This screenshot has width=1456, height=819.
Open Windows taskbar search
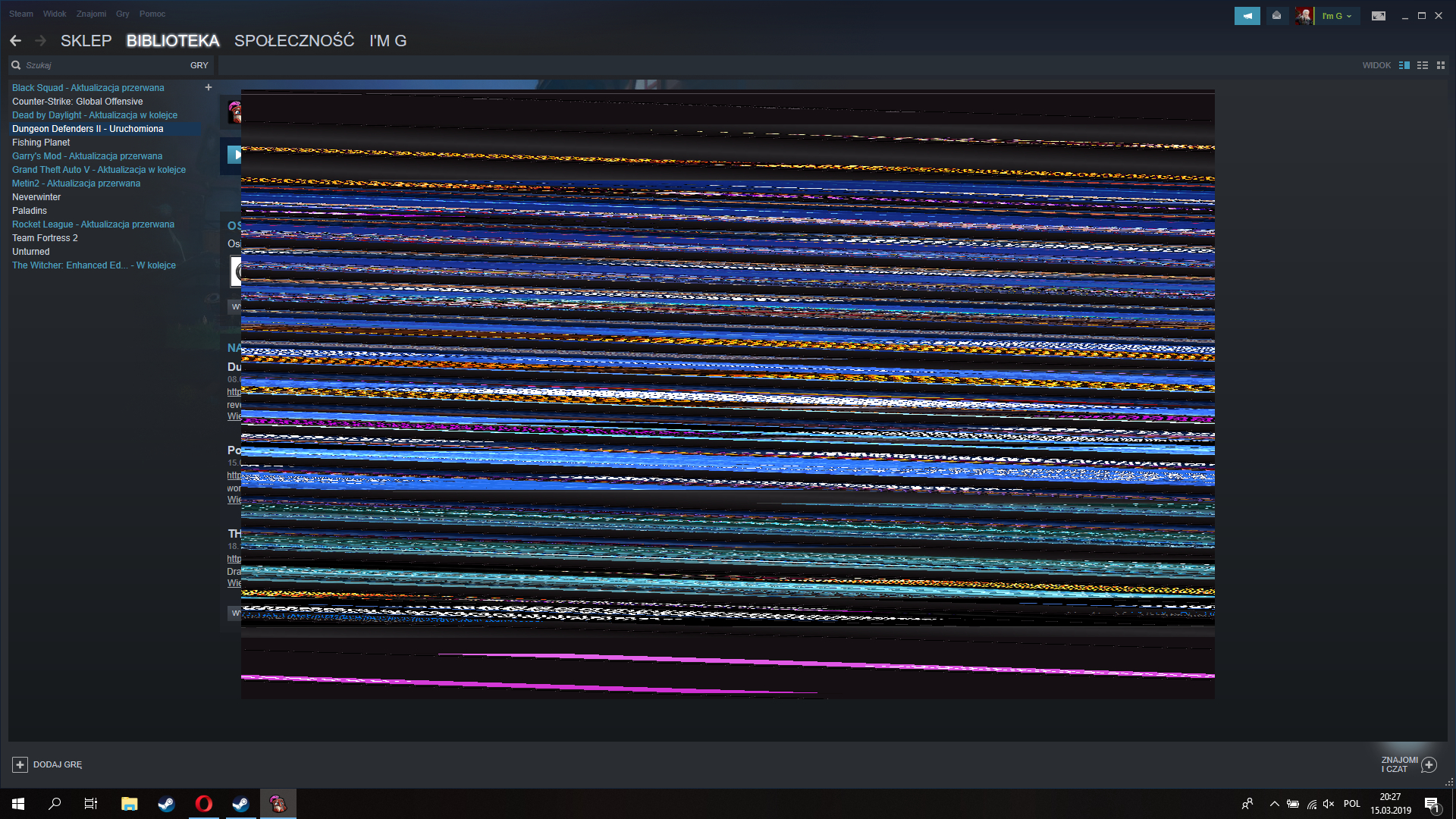coord(55,804)
